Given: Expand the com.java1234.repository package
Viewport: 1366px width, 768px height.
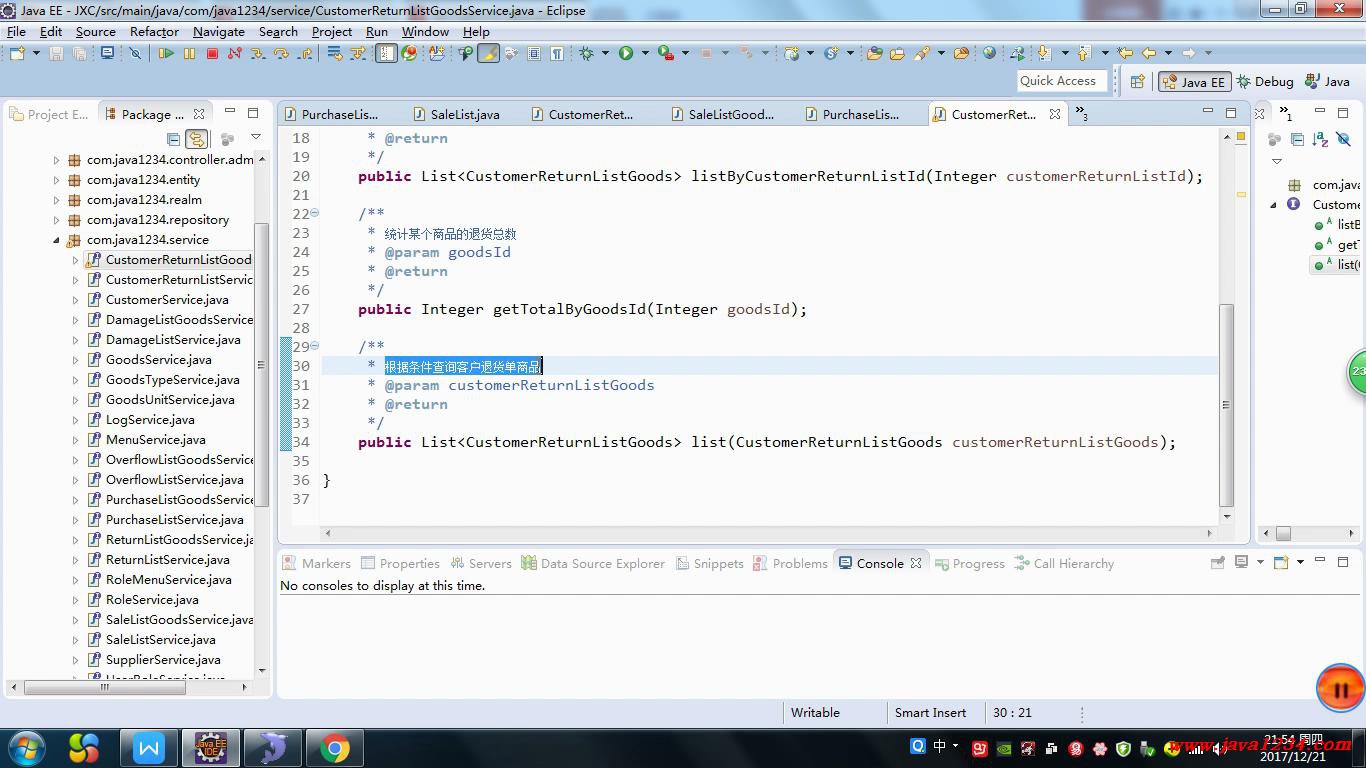Looking at the screenshot, I should (57, 220).
